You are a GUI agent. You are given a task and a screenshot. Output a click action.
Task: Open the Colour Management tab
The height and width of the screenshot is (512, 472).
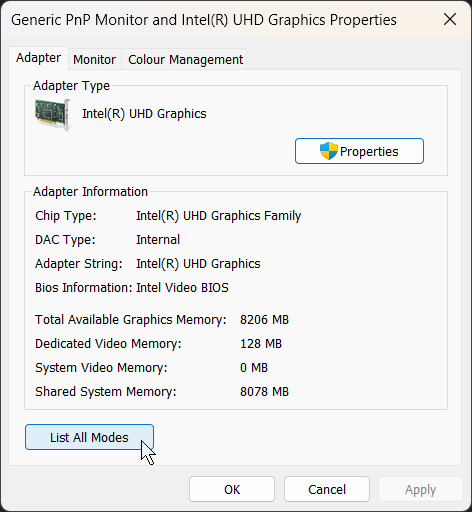pos(186,59)
